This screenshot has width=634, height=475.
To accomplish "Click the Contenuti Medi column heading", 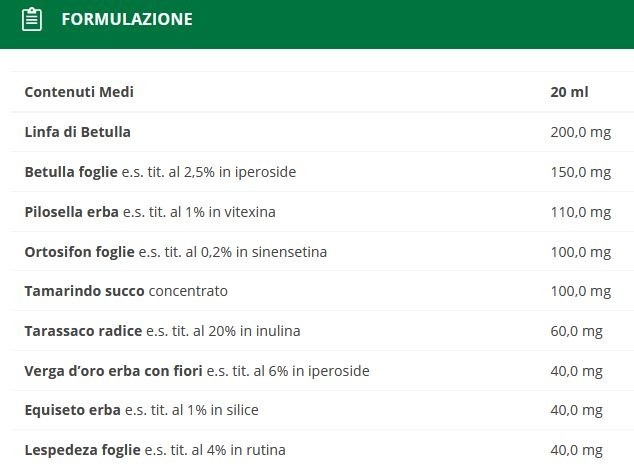I will click(79, 92).
